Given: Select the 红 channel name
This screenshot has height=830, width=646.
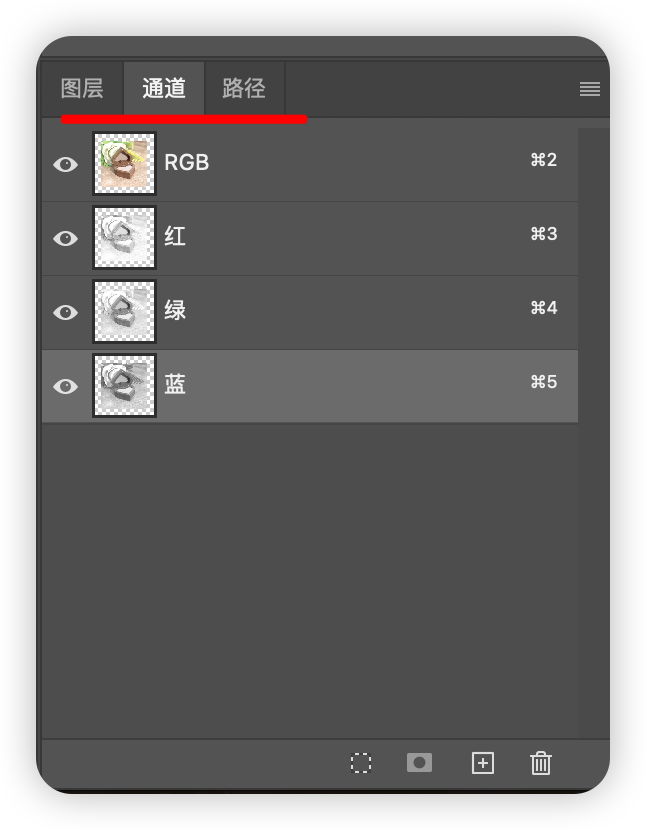Looking at the screenshot, I should pyautogui.click(x=175, y=236).
